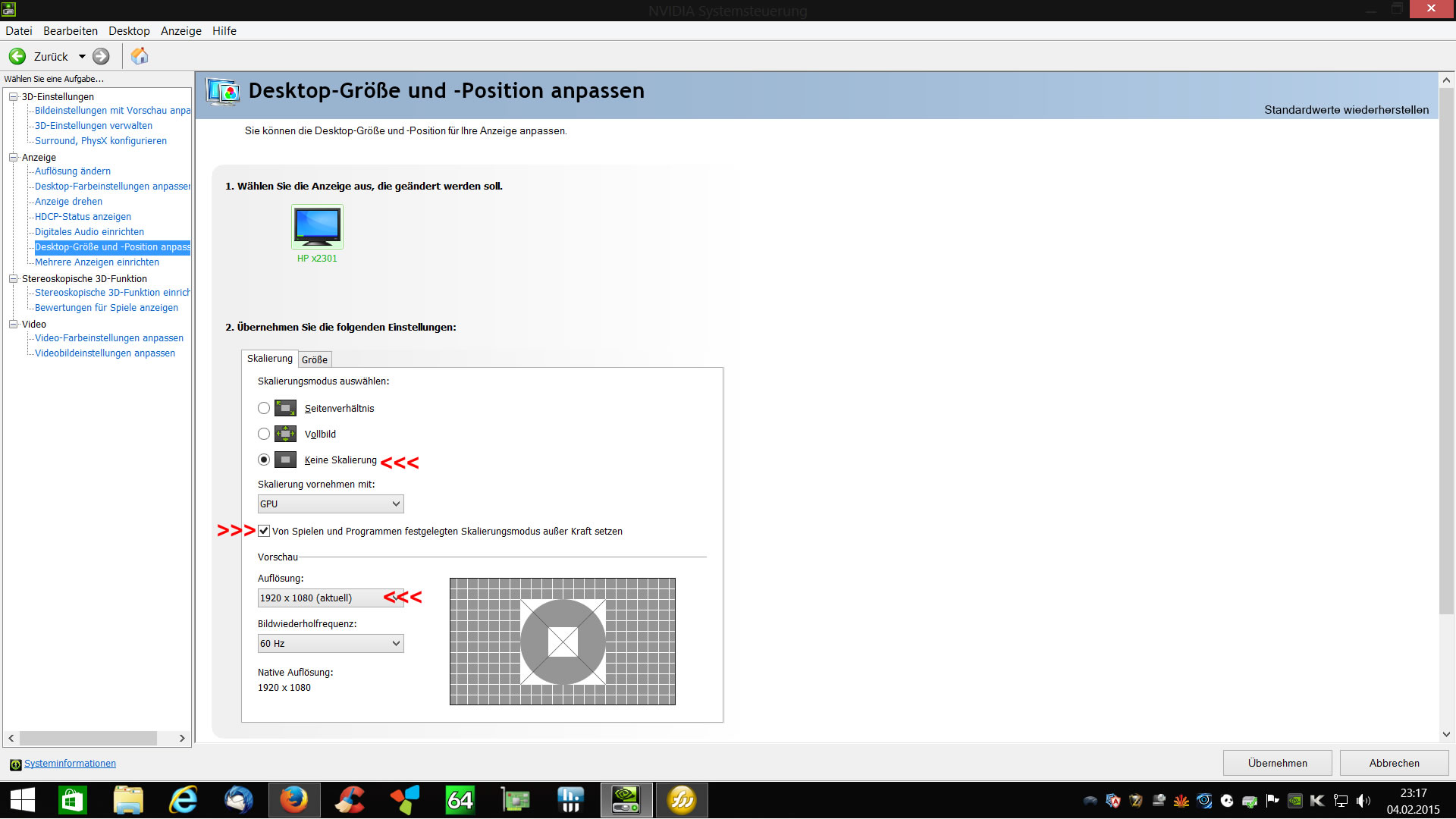Open Auflösung ändern in the task tree
Screen dimensions: 1456x819
(x=73, y=171)
